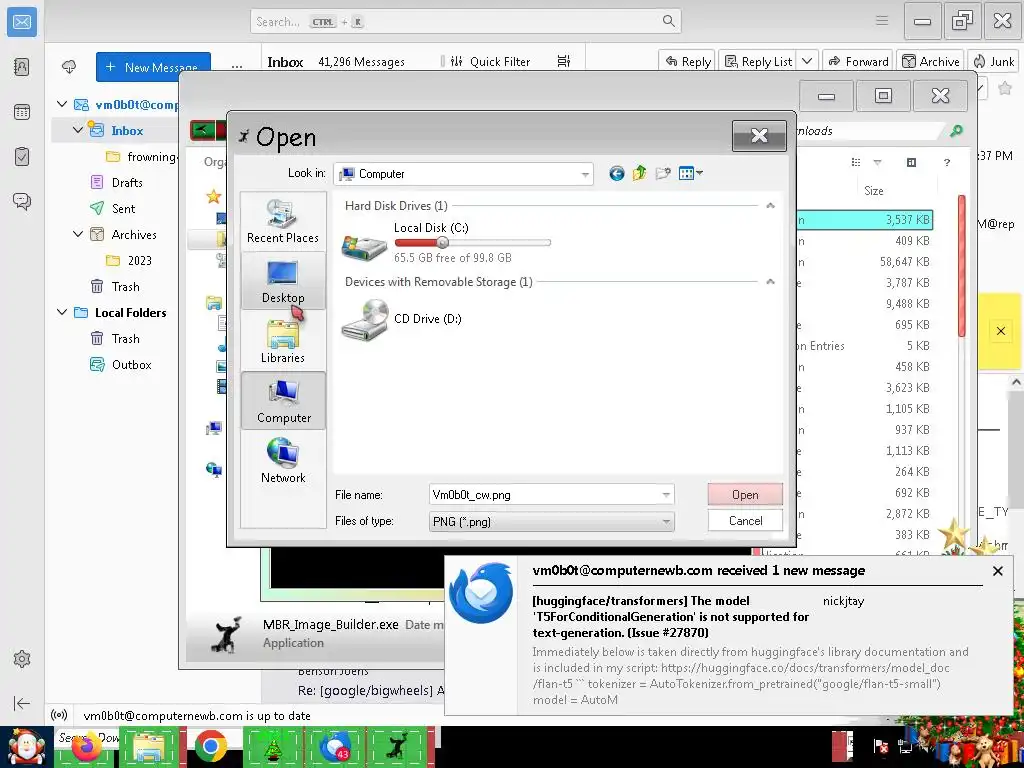Click the Local Disk capacity bar

pyautogui.click(x=473, y=242)
